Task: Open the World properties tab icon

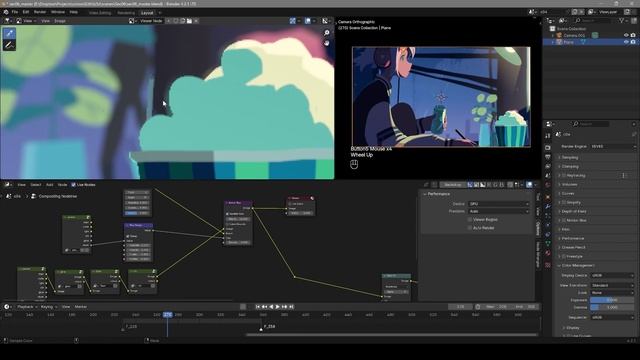Action: [548, 185]
